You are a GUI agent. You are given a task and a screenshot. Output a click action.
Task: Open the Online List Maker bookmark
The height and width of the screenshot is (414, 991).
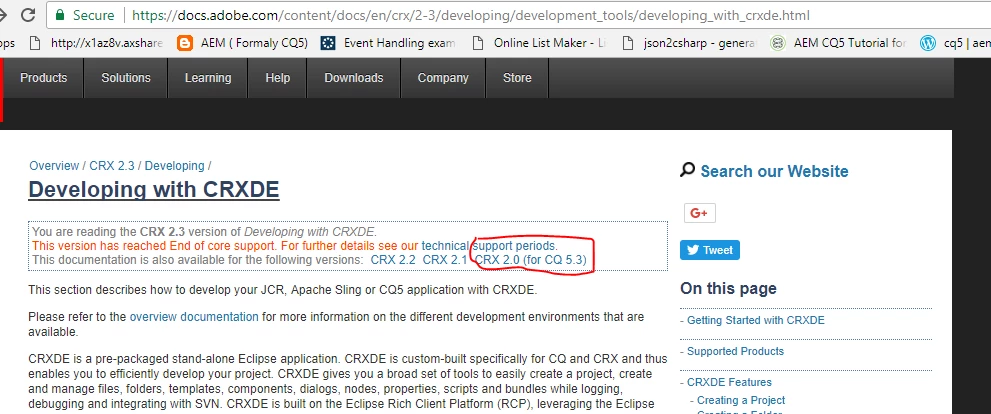pyautogui.click(x=540, y=43)
